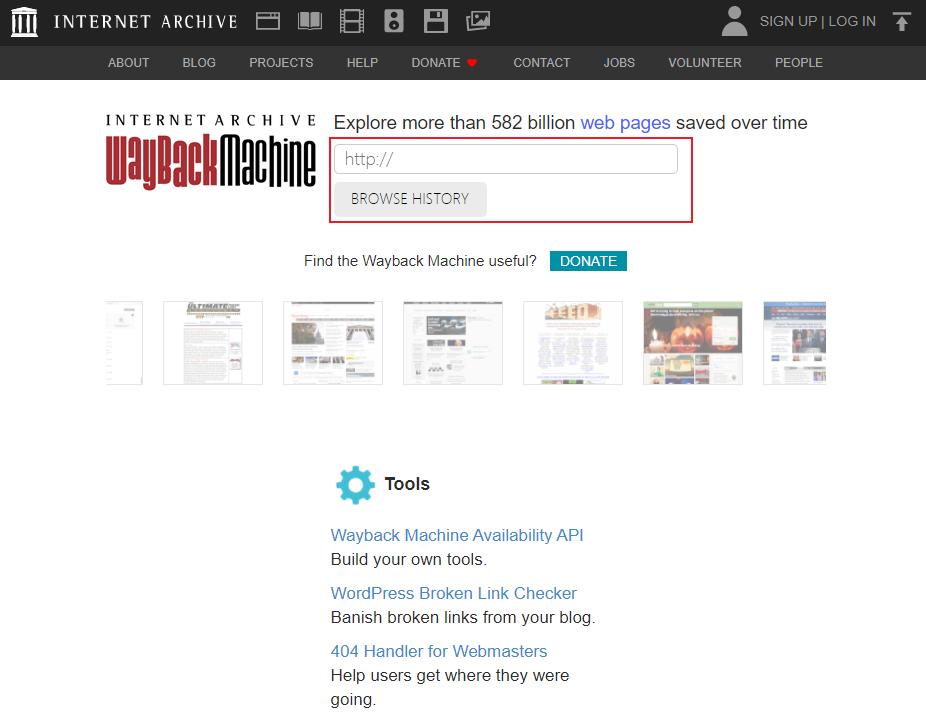Open the partially visible leftmost thumbnail
Screen dimensions: 926x722
[x=124, y=343]
